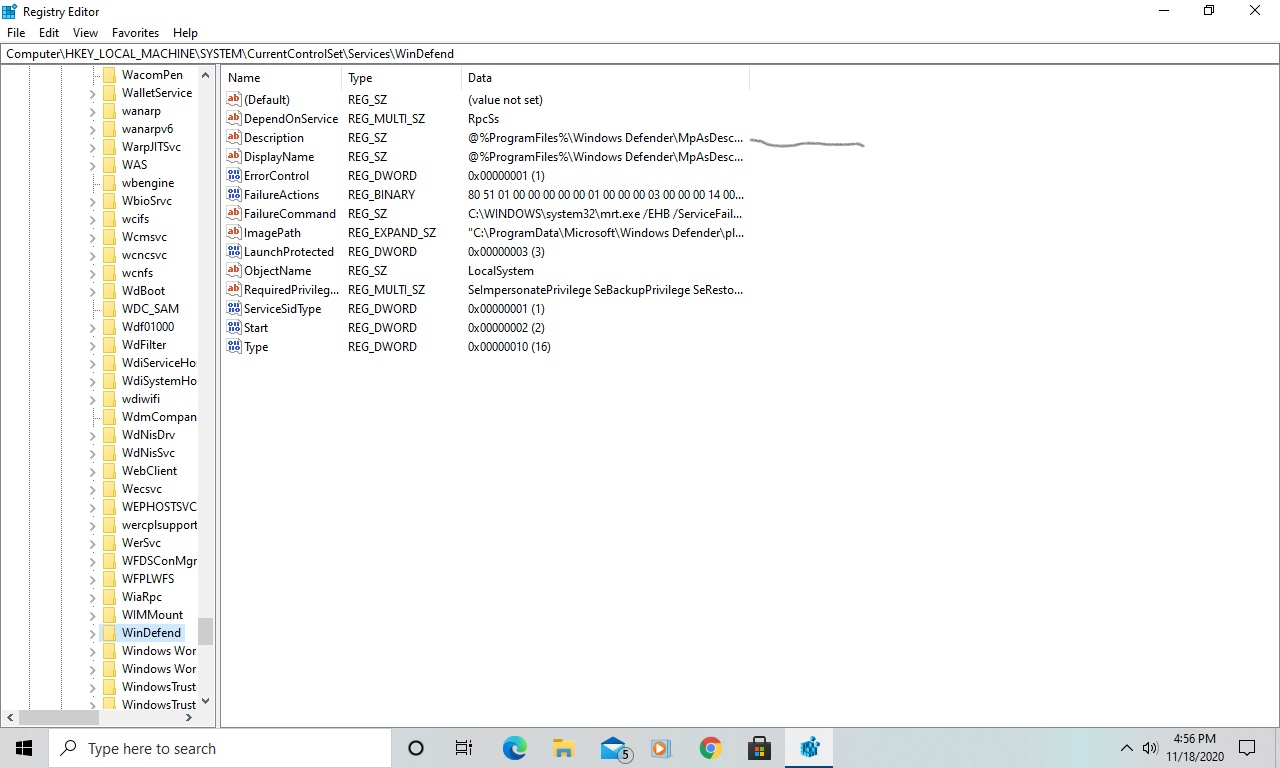Expand the WbioSrvc key
Image resolution: width=1280 pixels, height=768 pixels.
93,201
